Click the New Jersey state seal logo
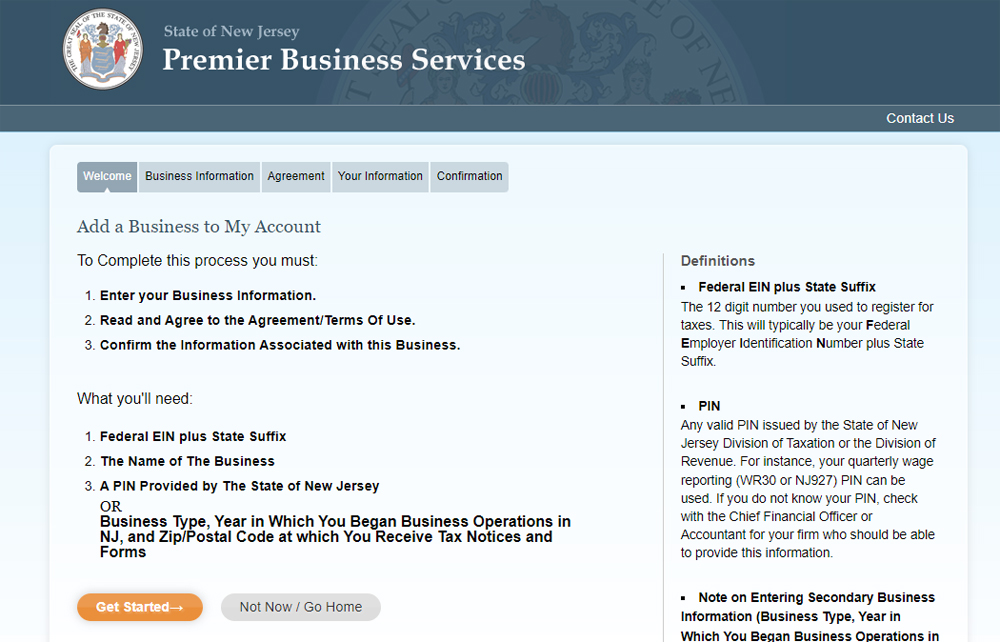This screenshot has height=642, width=1000. pos(103,49)
